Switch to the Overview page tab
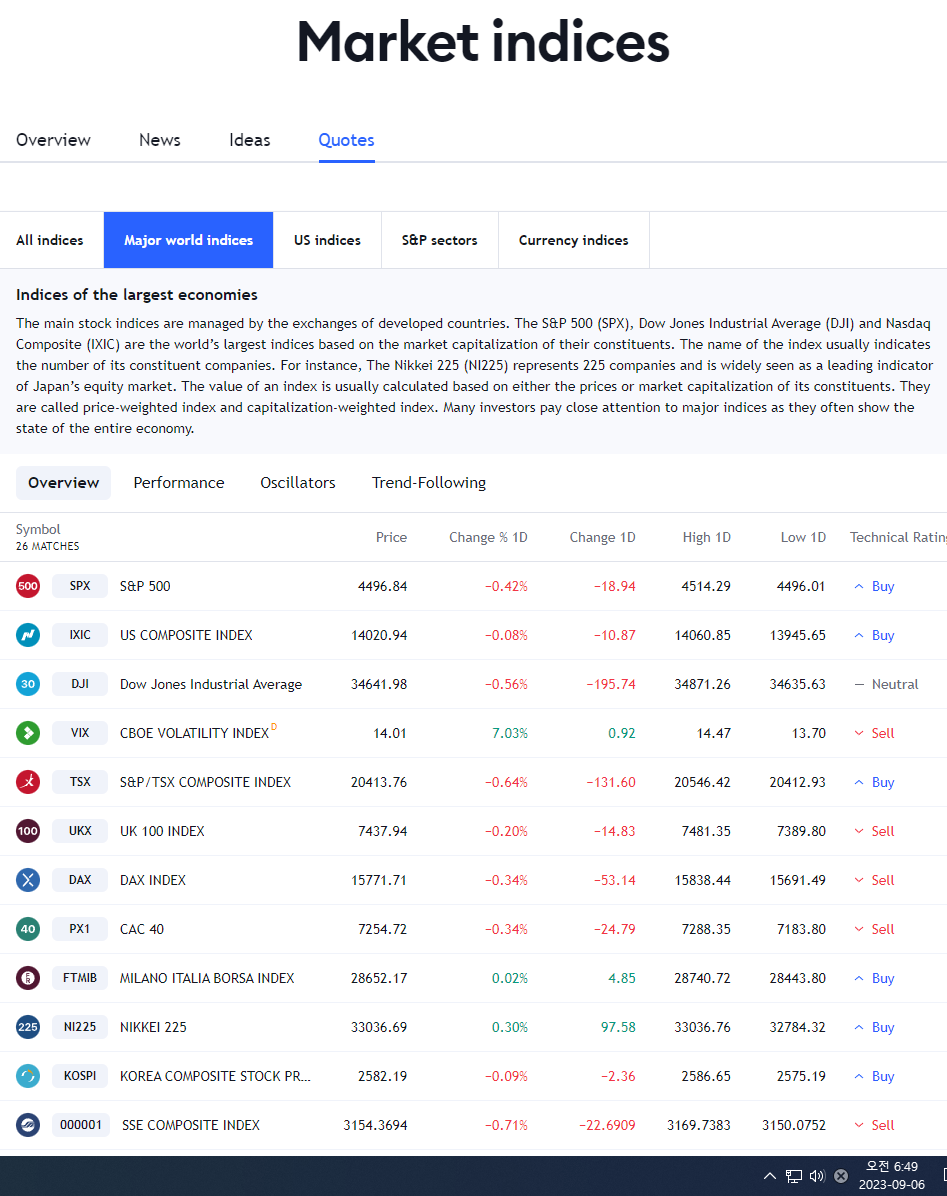 [53, 140]
